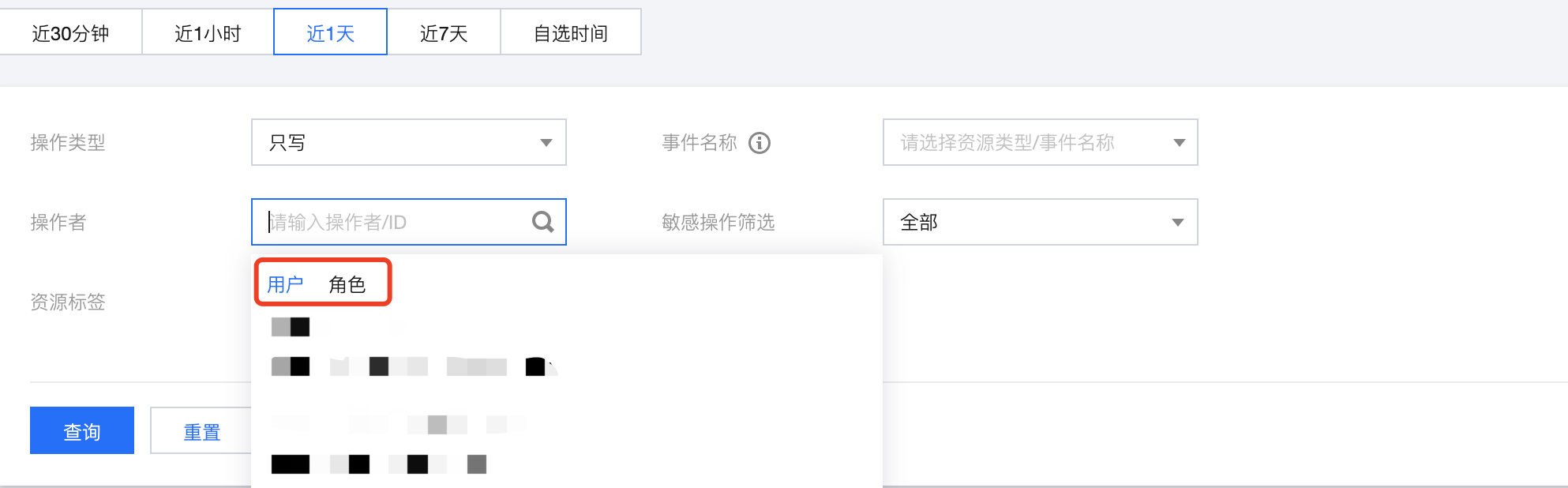Click the 资源标签 field label

click(x=68, y=302)
